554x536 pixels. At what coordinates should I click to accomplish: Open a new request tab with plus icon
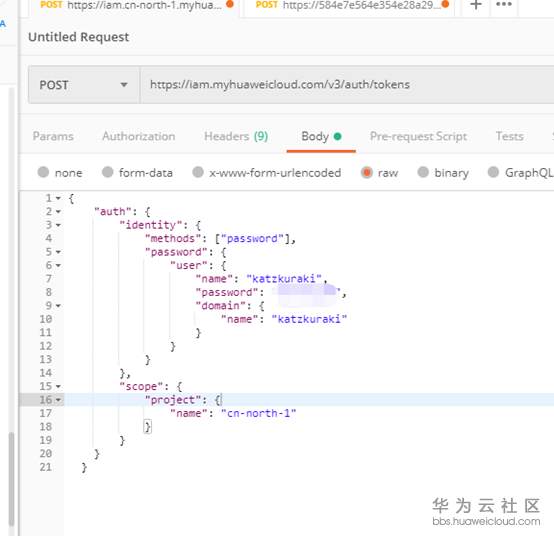[476, 5]
